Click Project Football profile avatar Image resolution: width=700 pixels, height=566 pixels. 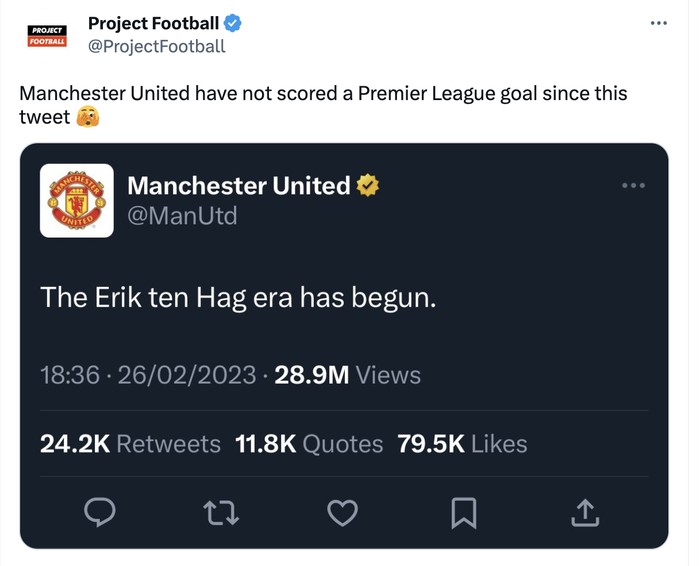46,36
